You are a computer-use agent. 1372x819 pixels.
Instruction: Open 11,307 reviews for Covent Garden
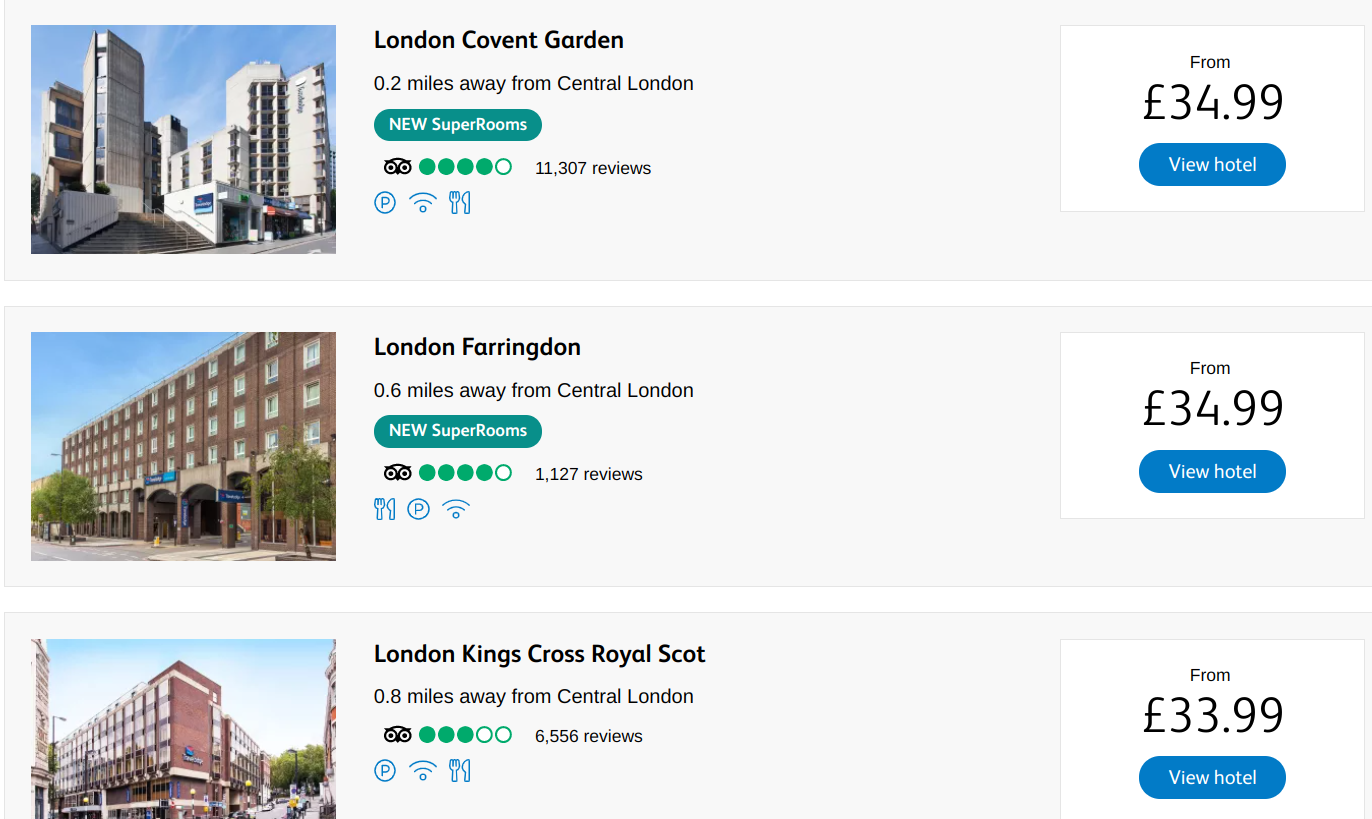(593, 168)
